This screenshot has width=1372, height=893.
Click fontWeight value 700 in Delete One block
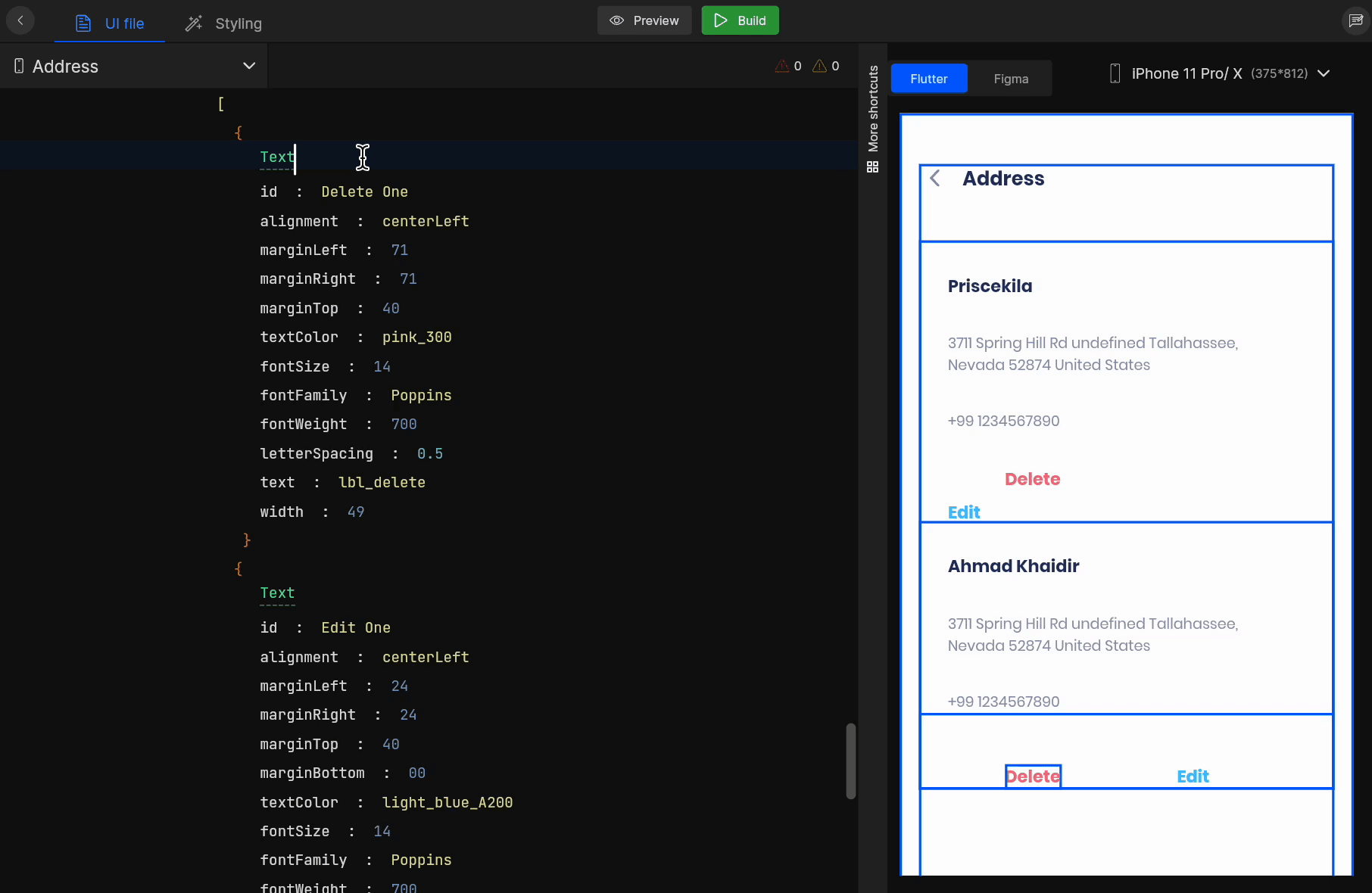pyautogui.click(x=404, y=425)
